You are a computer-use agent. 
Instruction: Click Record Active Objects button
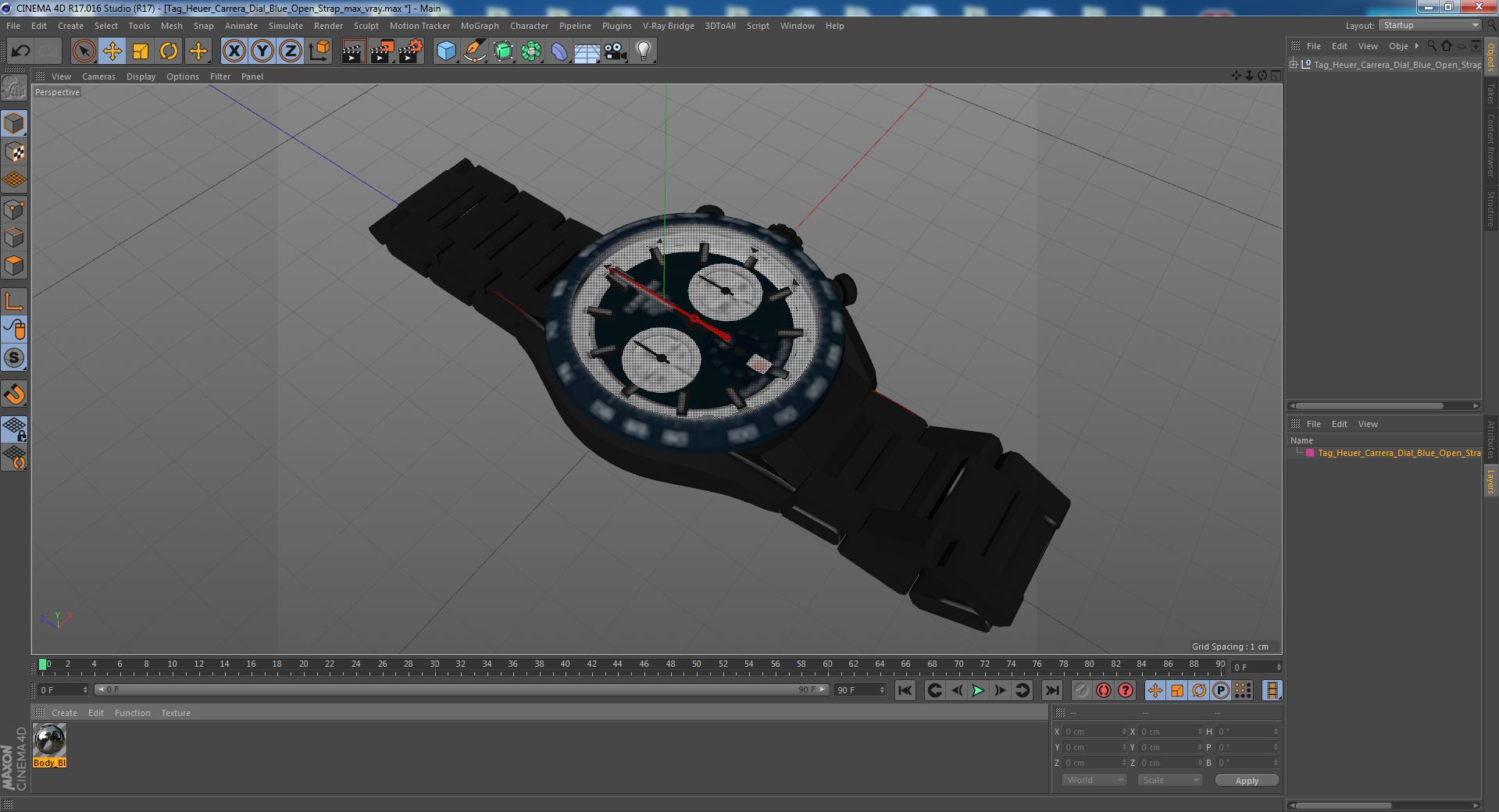coord(1081,690)
